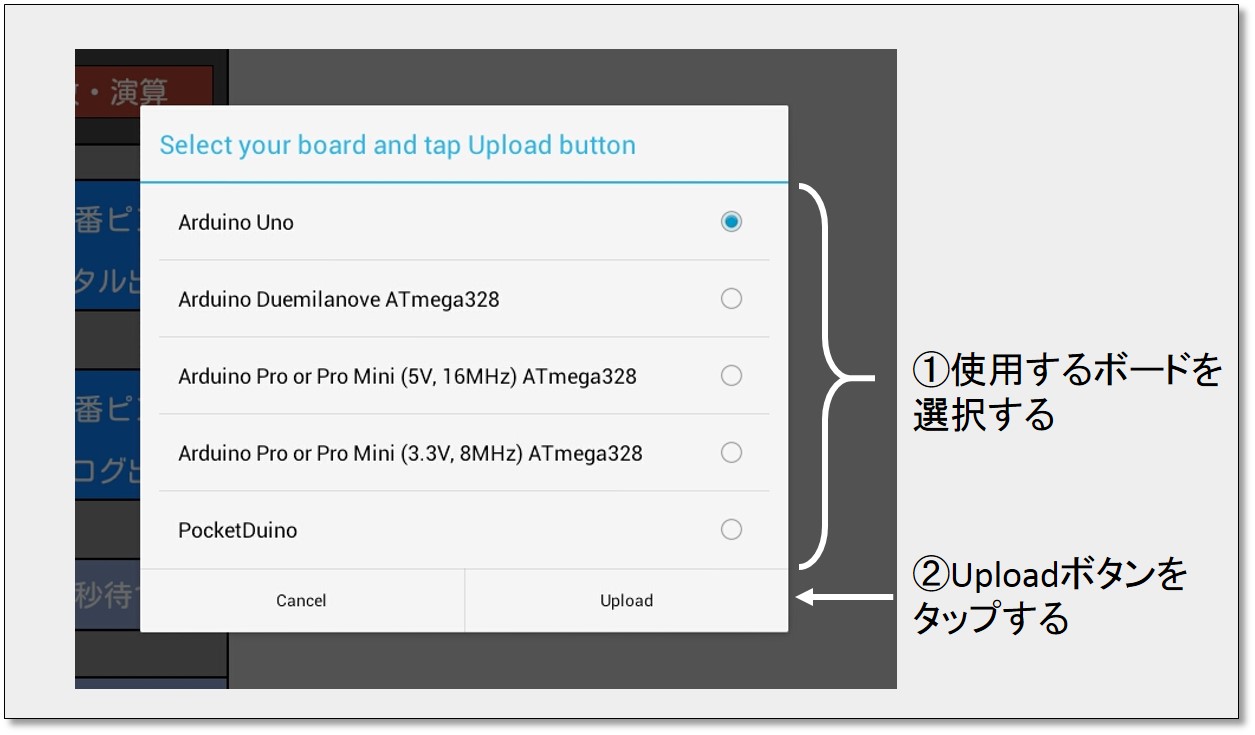The image size is (1255, 735).
Task: Pick the PocketDuino radio button
Action: click(x=731, y=530)
